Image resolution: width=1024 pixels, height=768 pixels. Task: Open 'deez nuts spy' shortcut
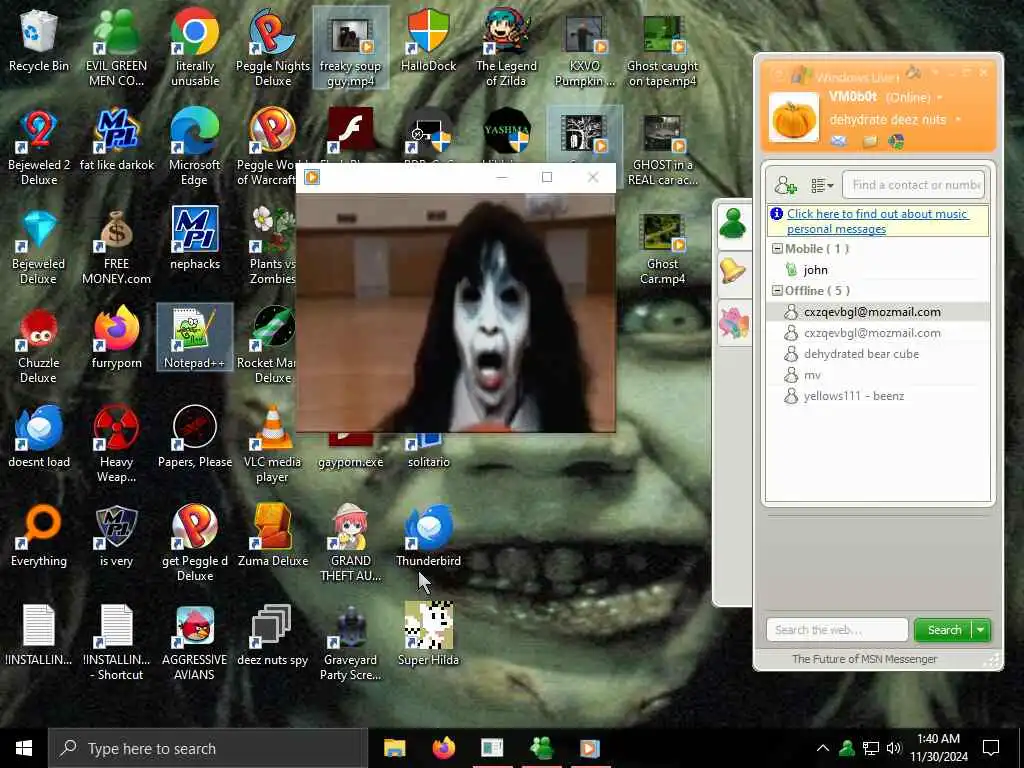click(272, 635)
